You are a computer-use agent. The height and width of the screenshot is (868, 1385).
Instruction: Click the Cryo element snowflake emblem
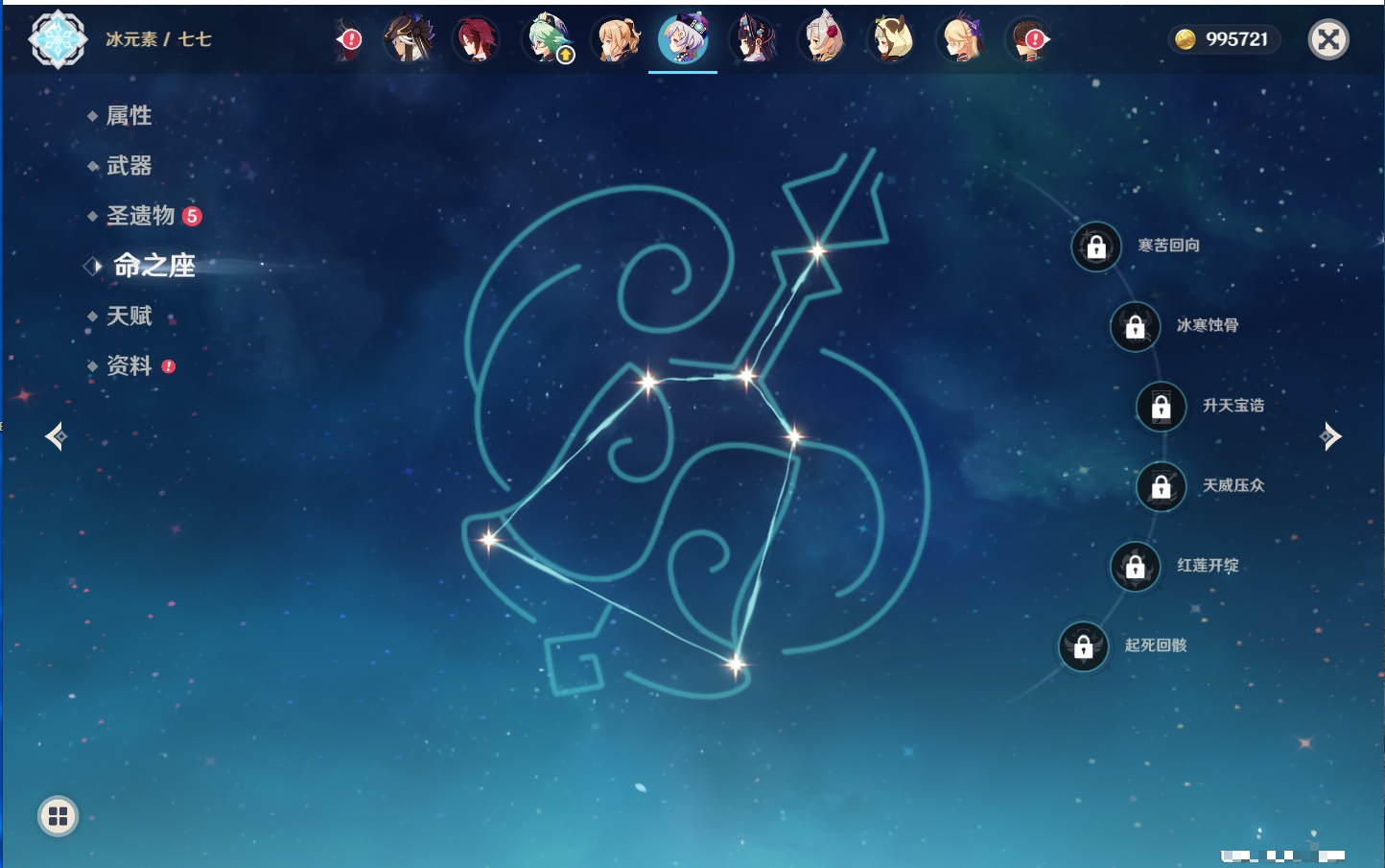(x=58, y=39)
